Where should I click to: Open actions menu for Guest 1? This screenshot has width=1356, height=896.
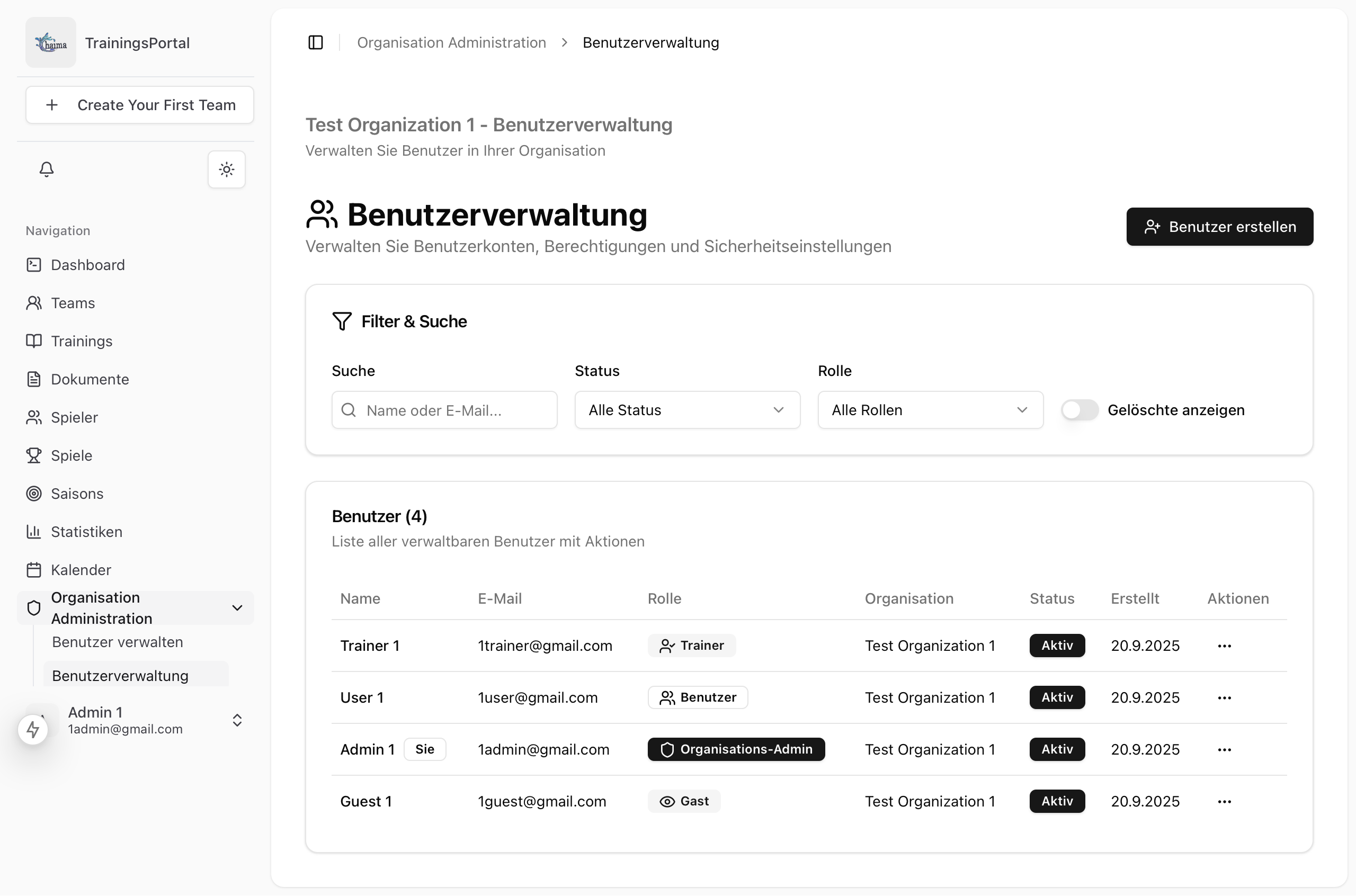[1224, 802]
